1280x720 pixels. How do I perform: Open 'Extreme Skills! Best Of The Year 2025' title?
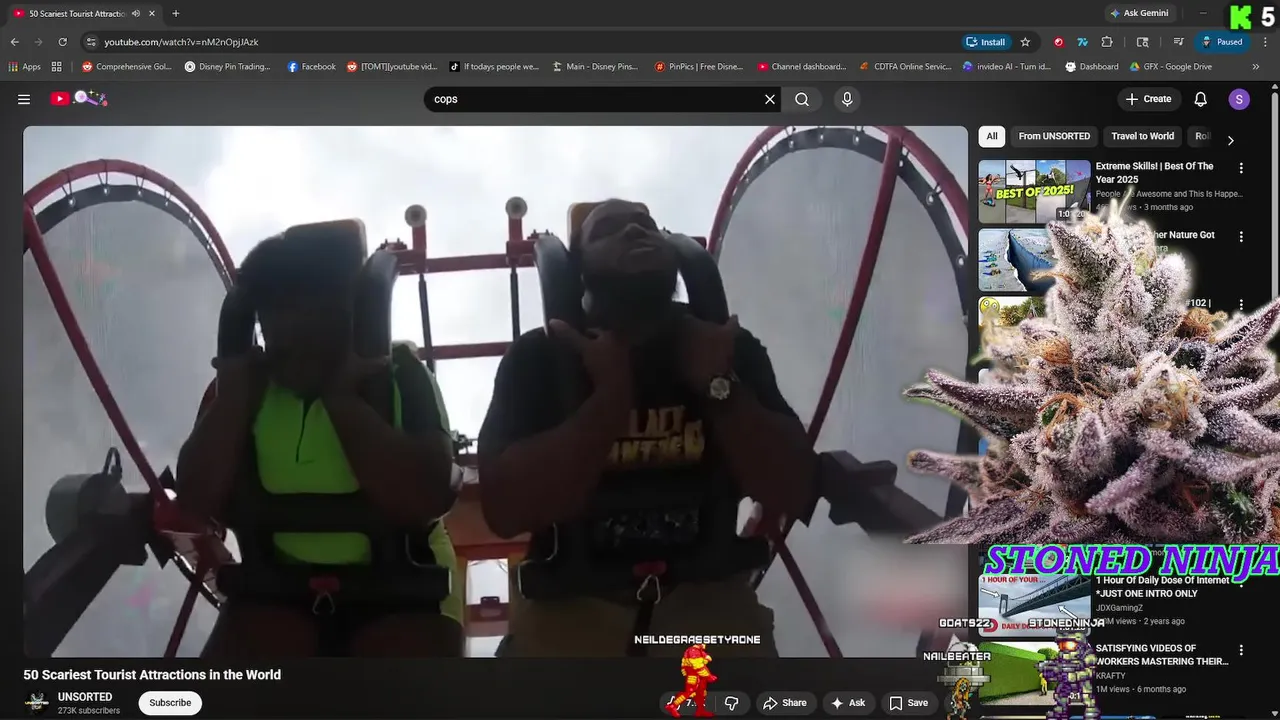point(1154,173)
